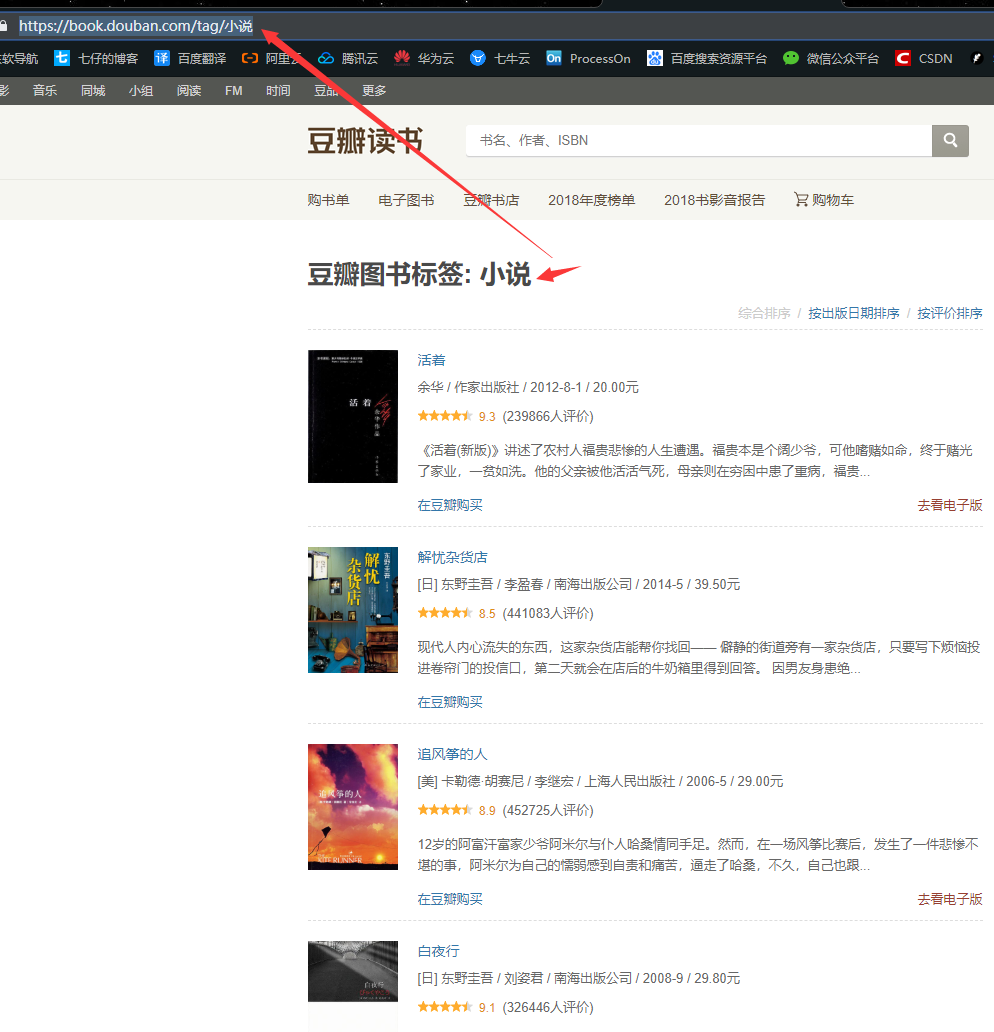Click the search magnifier button
Viewport: 994px width, 1032px height.
[950, 140]
